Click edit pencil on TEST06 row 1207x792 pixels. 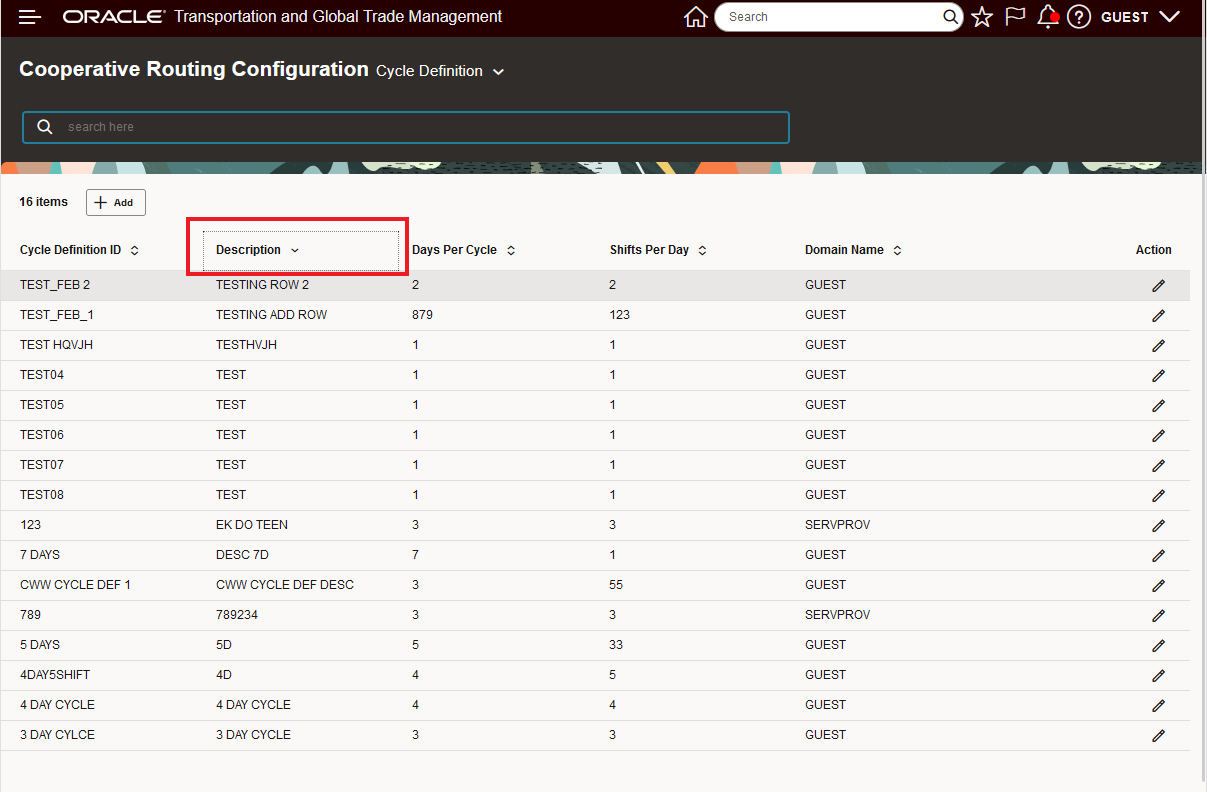point(1158,435)
